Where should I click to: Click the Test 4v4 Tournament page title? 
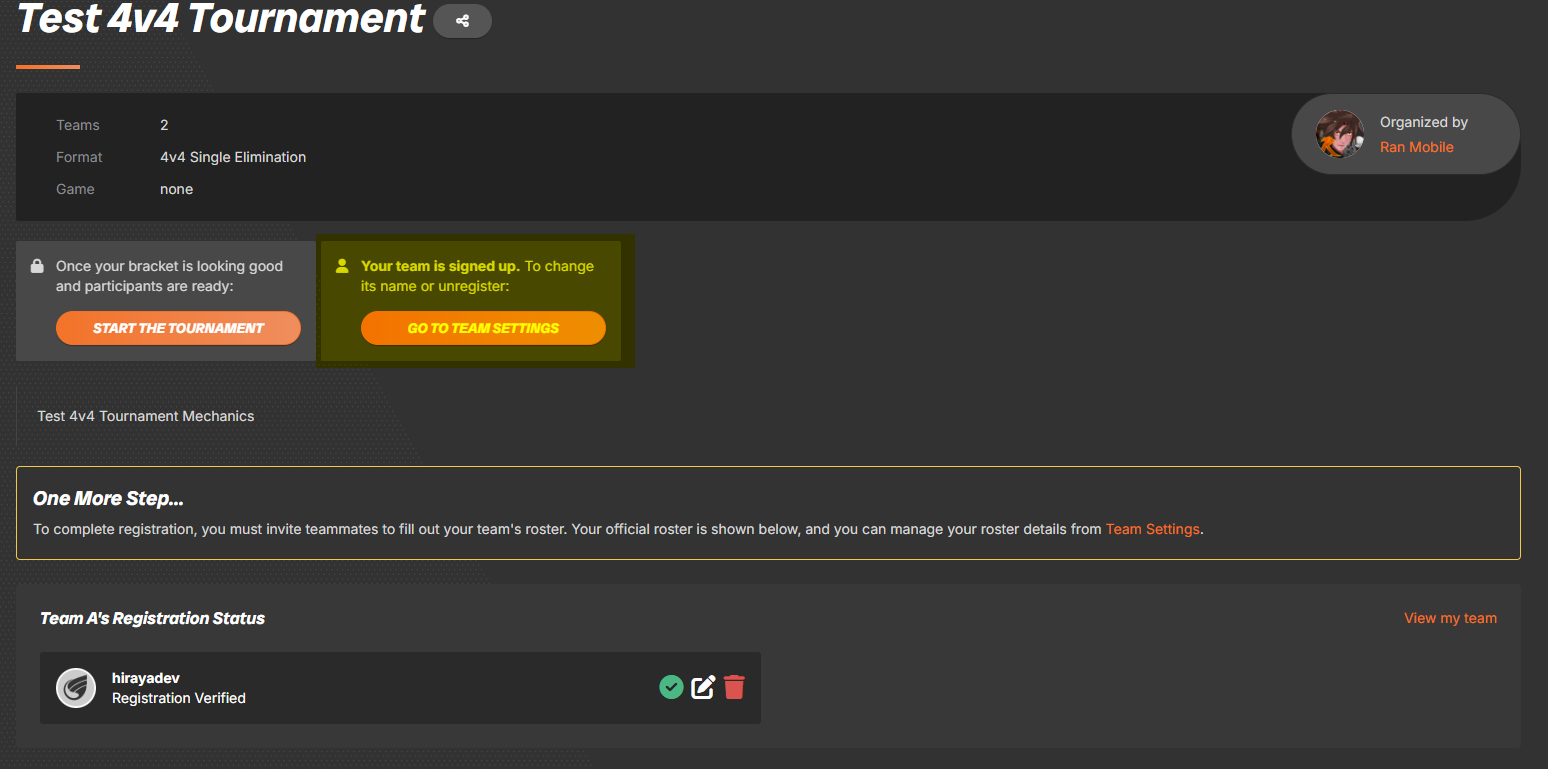pos(222,19)
